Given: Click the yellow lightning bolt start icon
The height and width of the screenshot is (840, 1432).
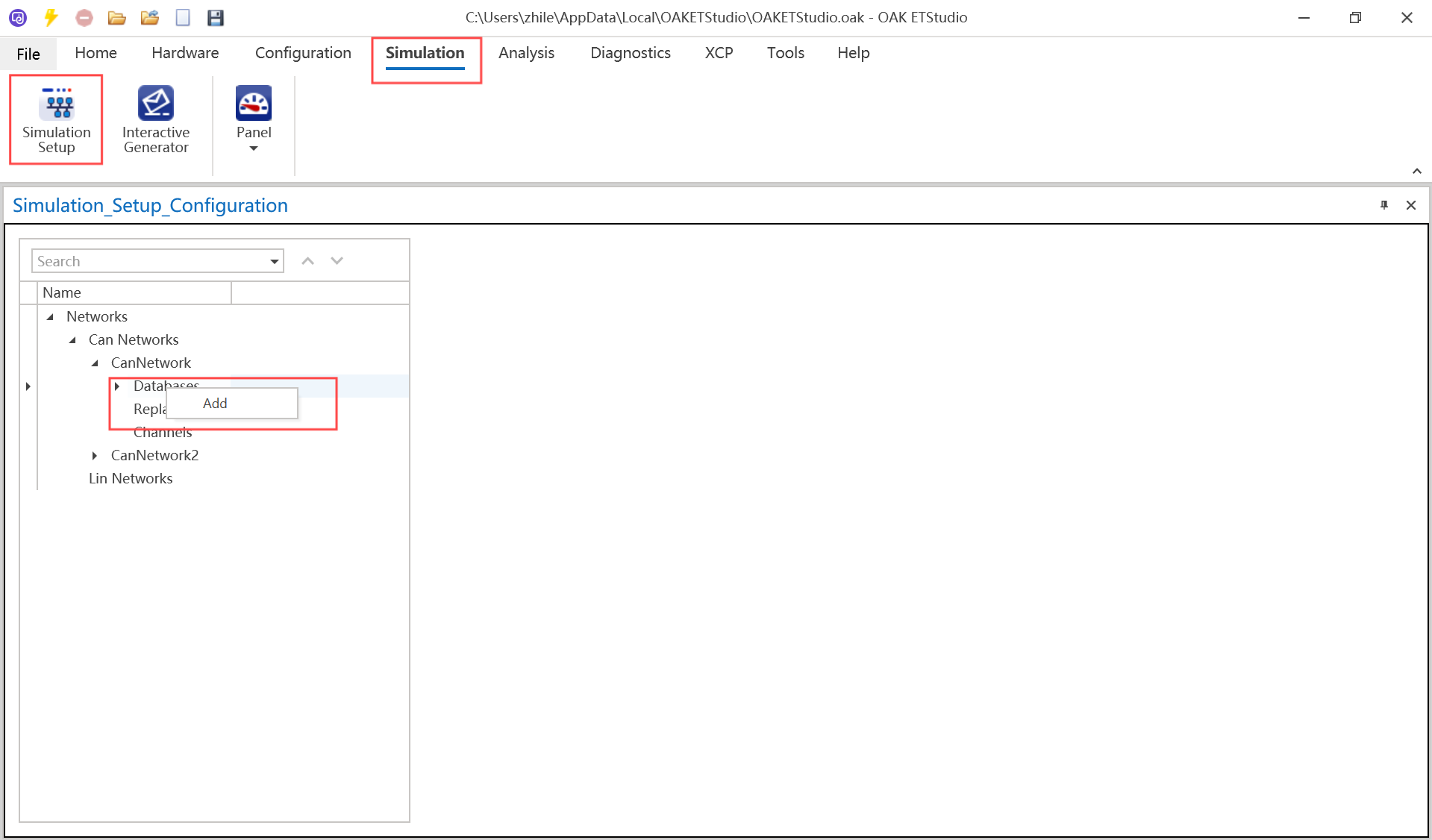Looking at the screenshot, I should (x=51, y=17).
